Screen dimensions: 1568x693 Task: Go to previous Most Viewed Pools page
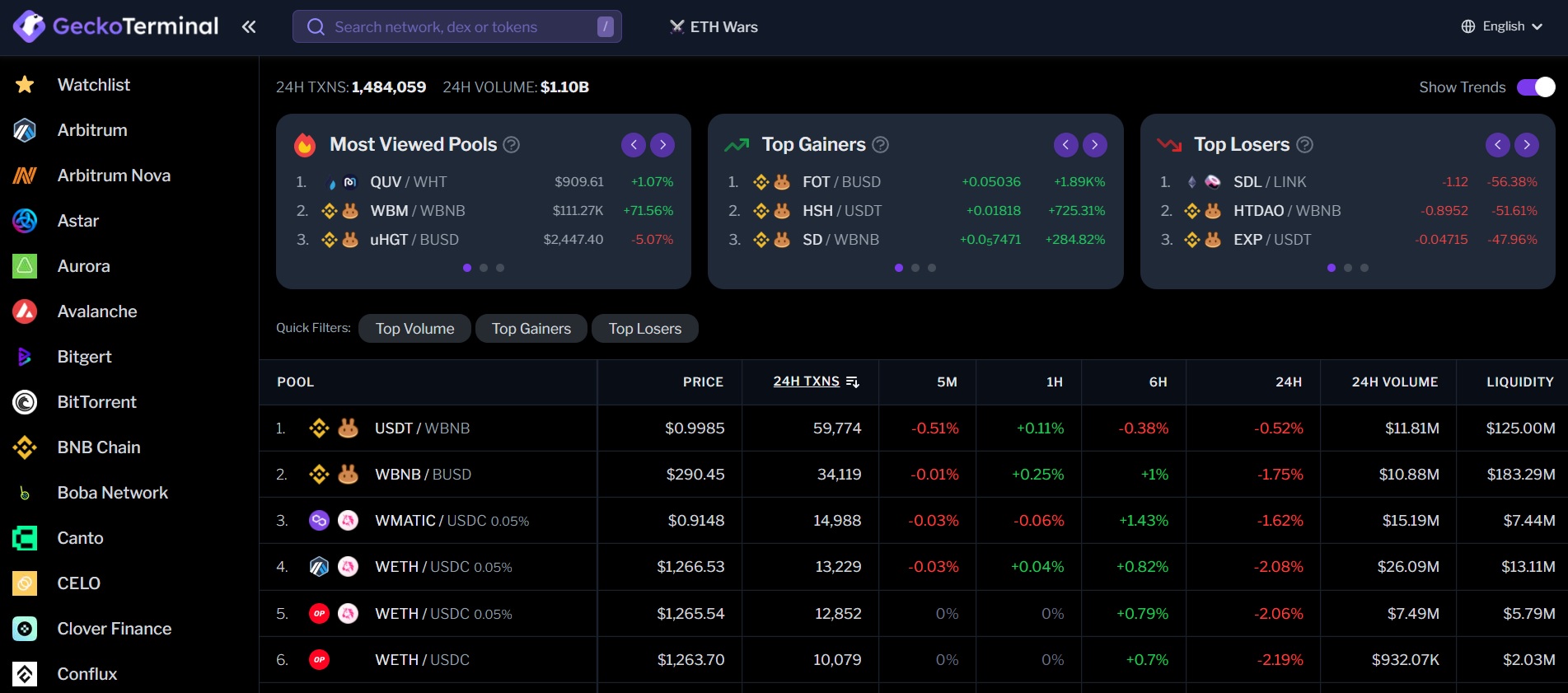(634, 145)
